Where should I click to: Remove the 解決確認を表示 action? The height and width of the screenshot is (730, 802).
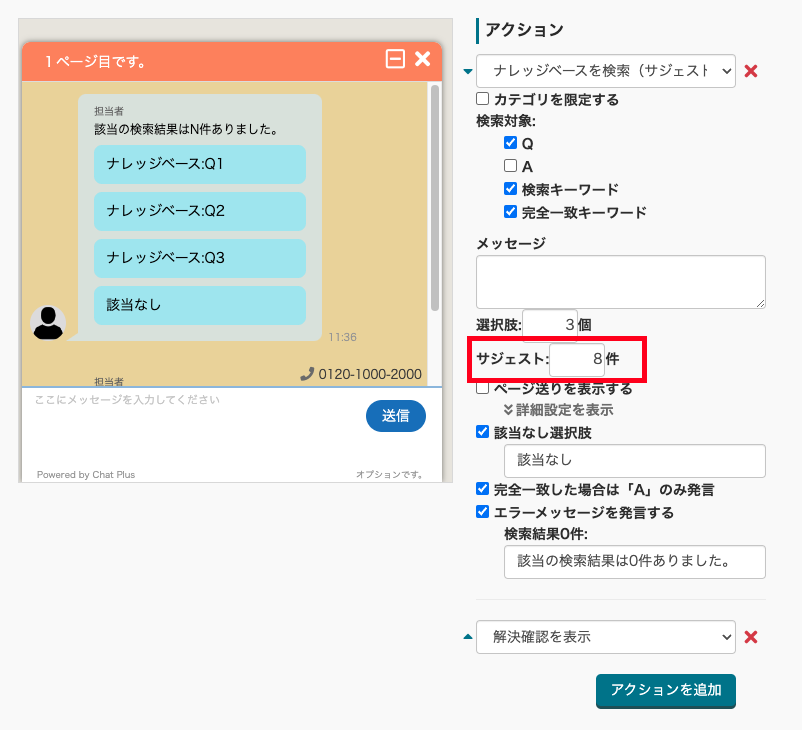pos(752,637)
